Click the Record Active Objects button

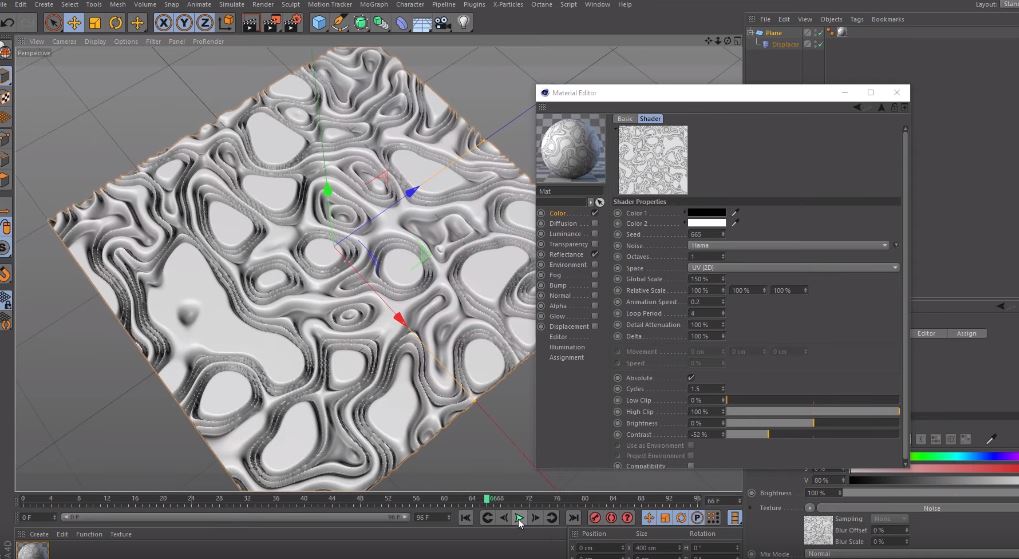tap(595, 517)
